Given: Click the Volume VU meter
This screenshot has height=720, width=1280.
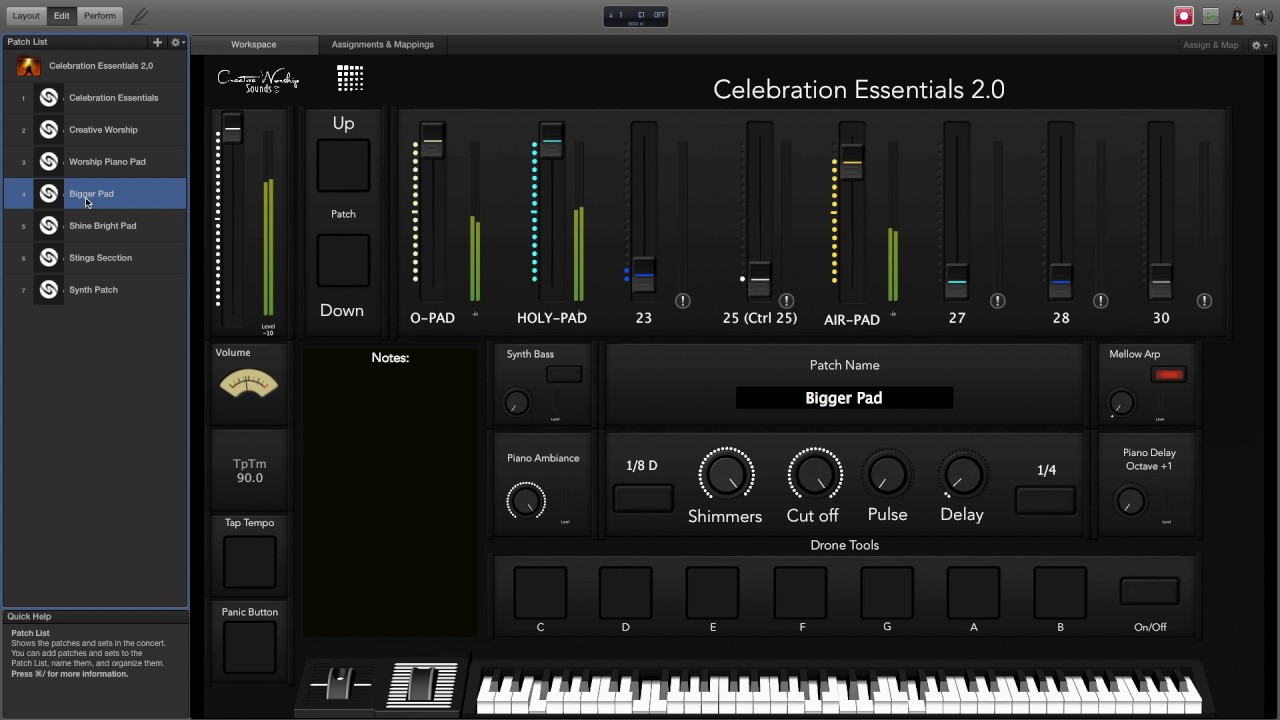Looking at the screenshot, I should (x=248, y=384).
